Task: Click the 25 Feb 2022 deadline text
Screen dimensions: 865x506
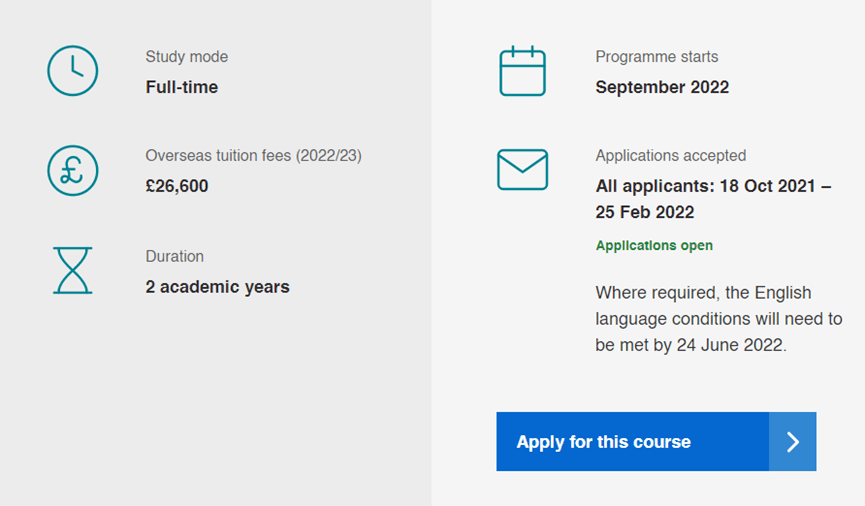Action: pyautogui.click(x=645, y=212)
